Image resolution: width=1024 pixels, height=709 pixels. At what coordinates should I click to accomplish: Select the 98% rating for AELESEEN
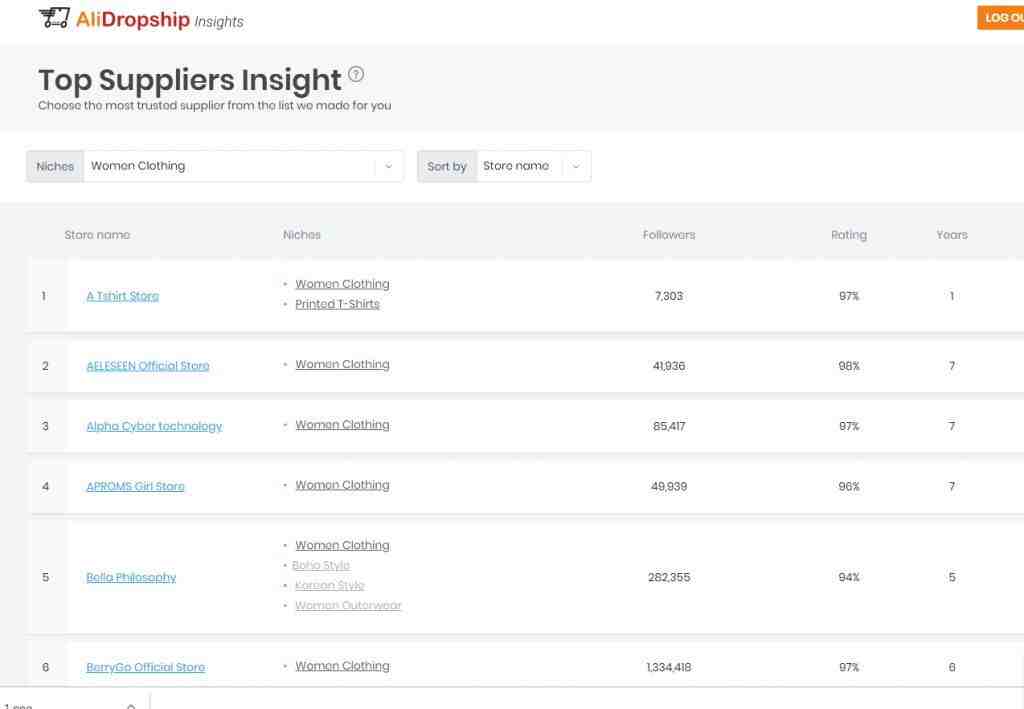pos(849,366)
